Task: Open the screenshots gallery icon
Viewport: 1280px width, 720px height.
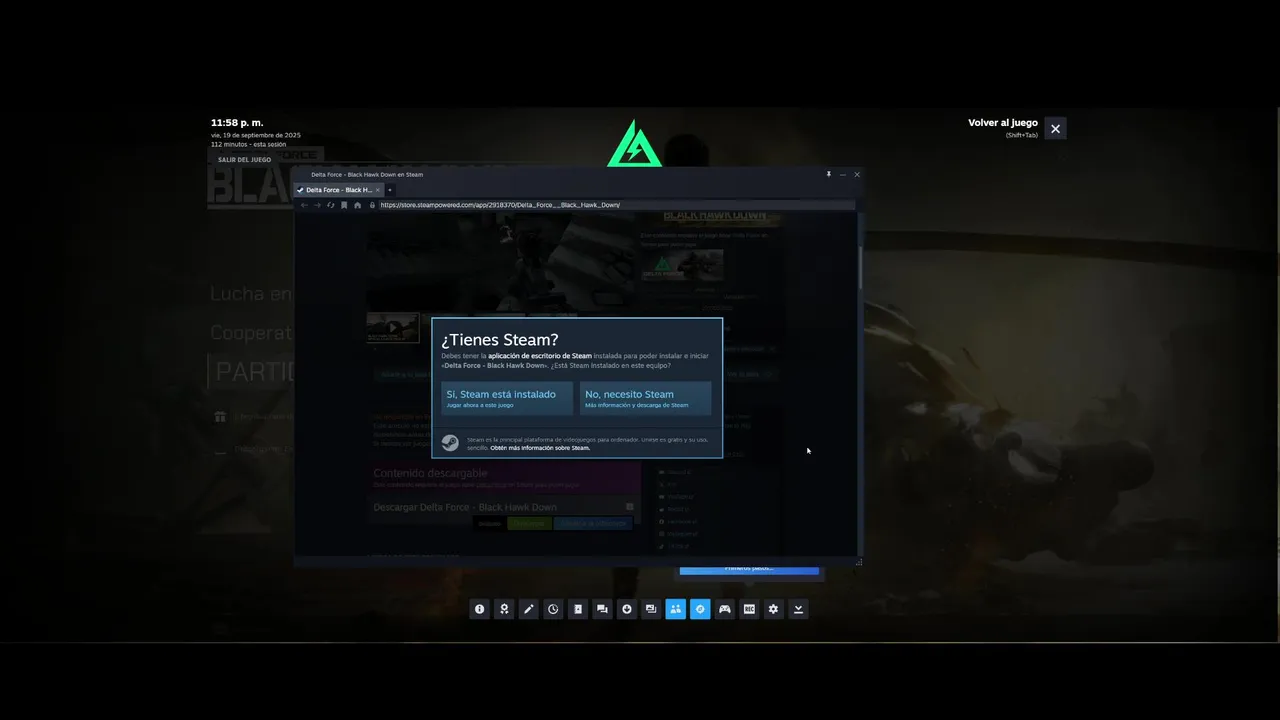Action: coord(651,609)
